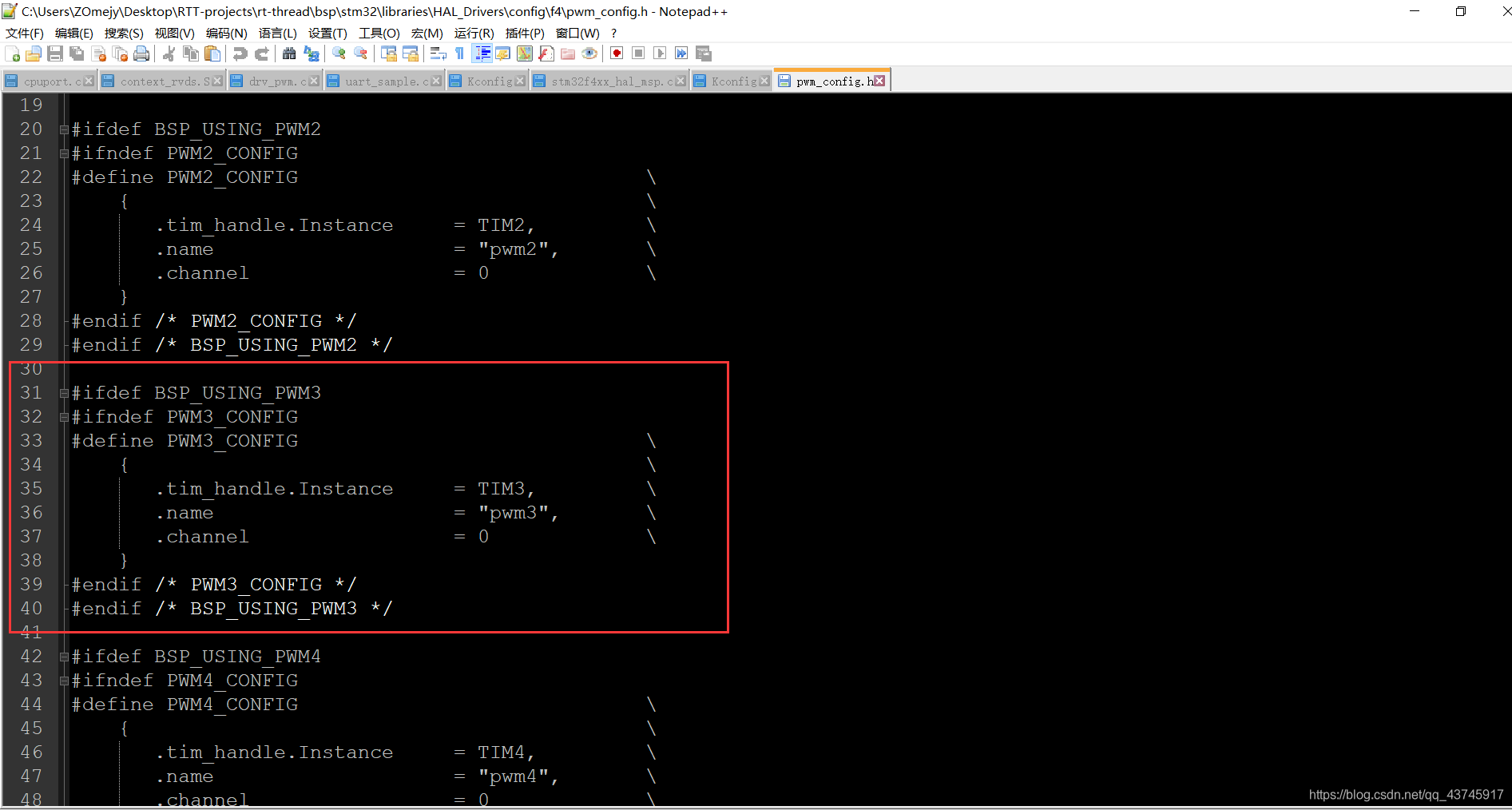The width and height of the screenshot is (1512, 810).
Task: Click the Save recorded macro icon
Action: (704, 54)
